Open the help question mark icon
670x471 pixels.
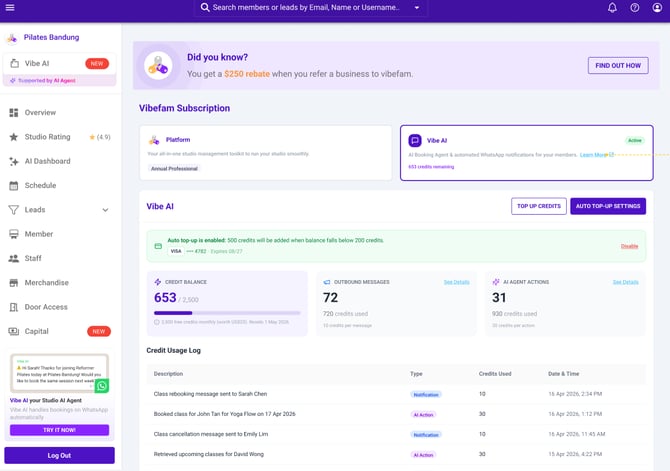(x=635, y=7)
